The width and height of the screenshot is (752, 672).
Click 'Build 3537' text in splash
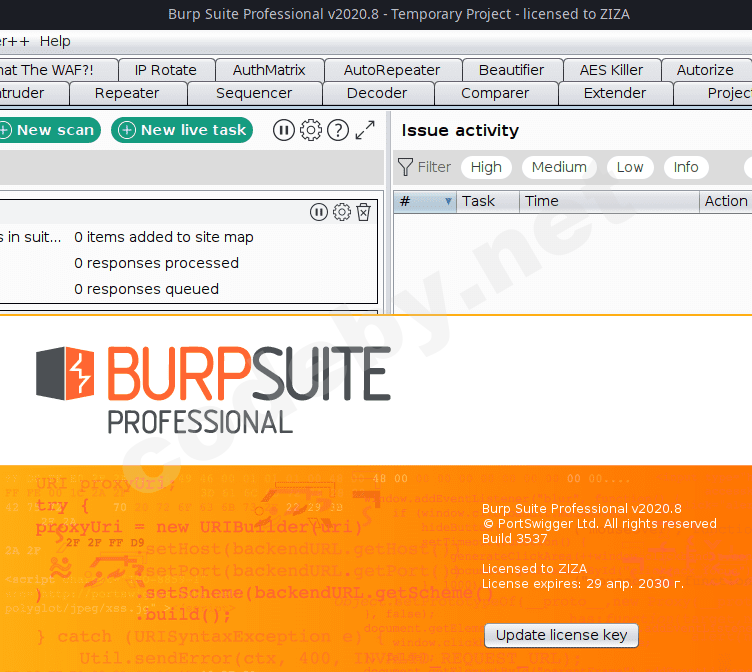coord(514,539)
